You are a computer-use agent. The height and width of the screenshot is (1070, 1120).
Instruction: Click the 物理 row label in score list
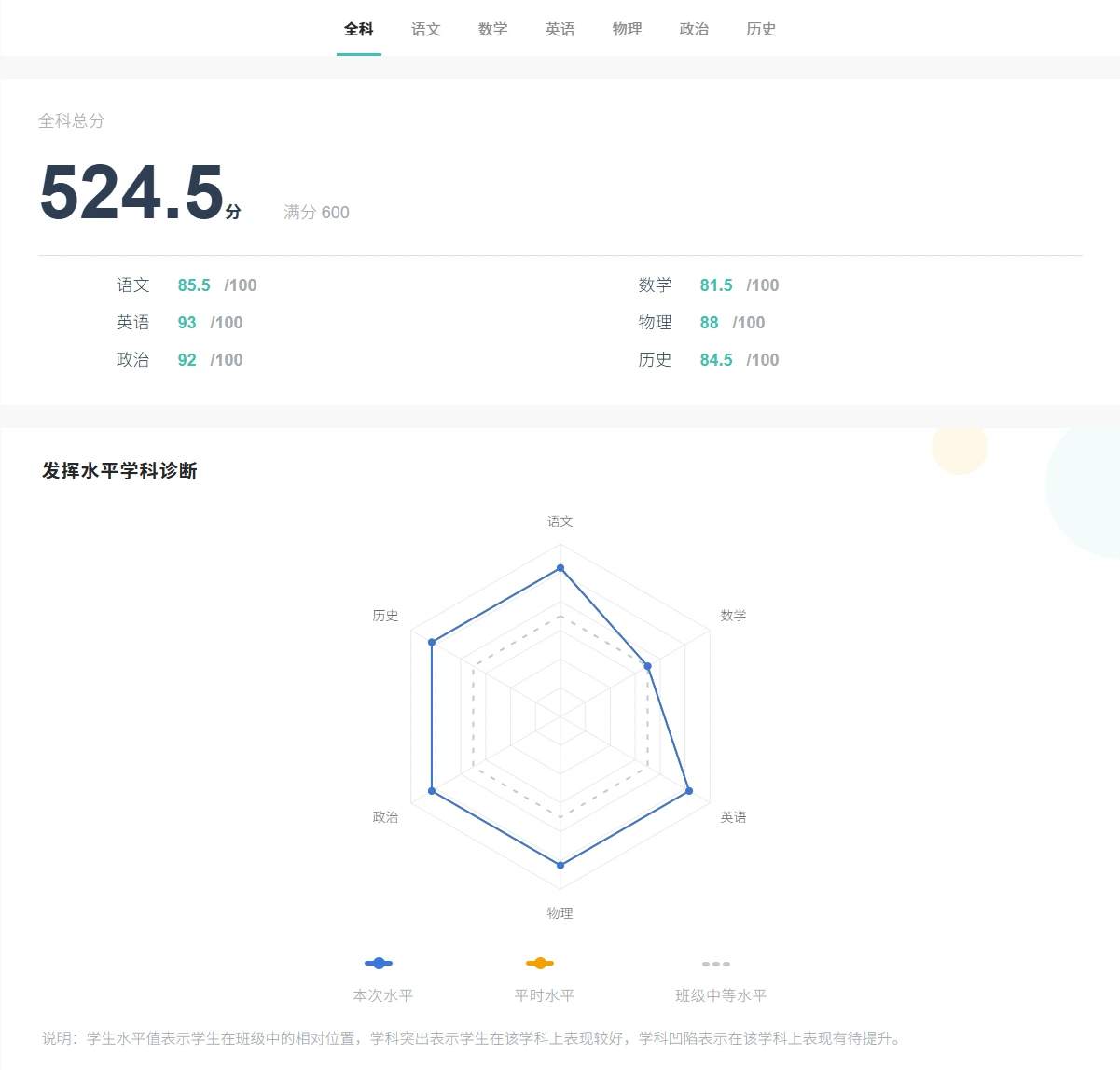click(656, 323)
